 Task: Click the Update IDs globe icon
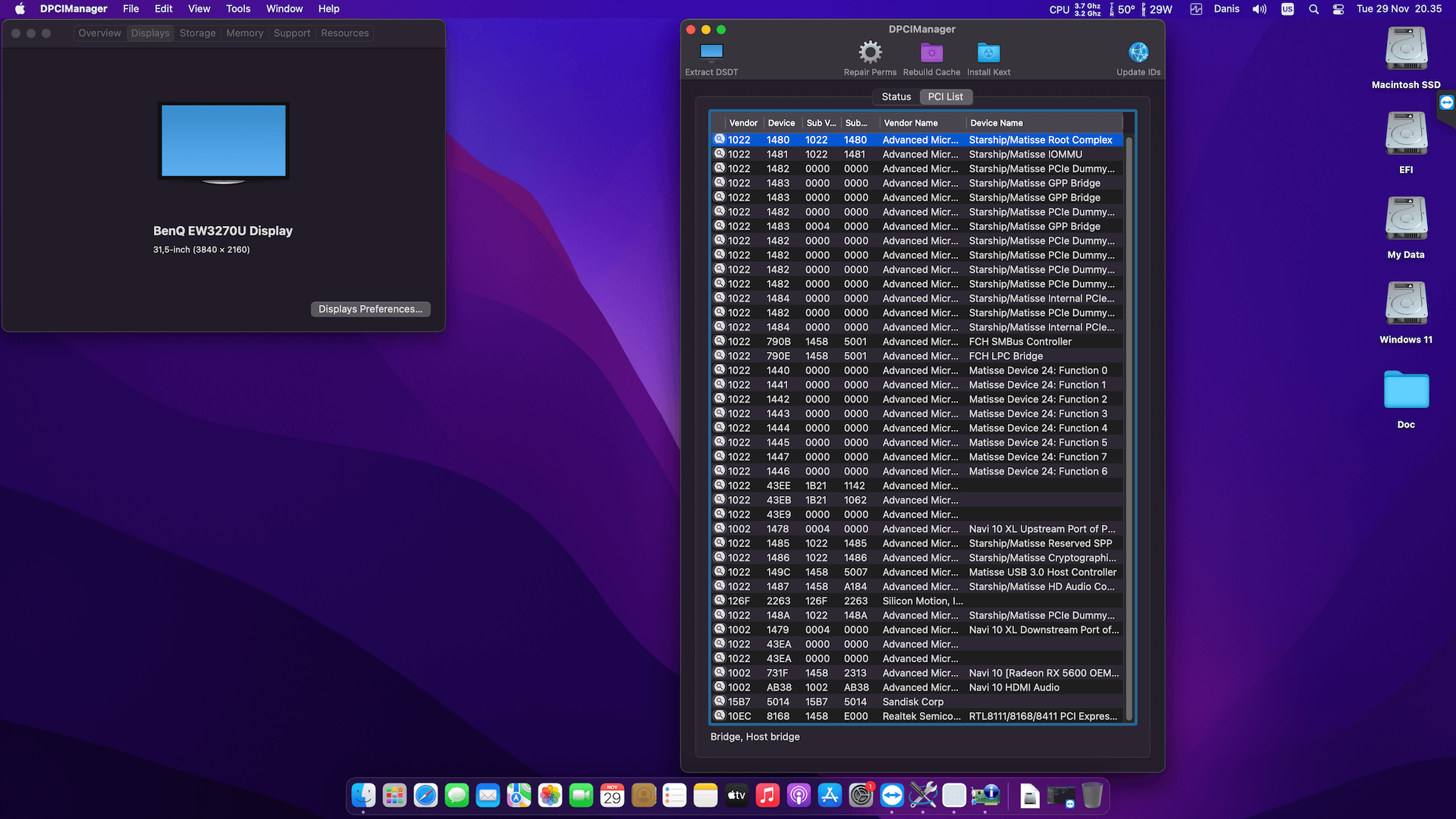pos(1138,52)
